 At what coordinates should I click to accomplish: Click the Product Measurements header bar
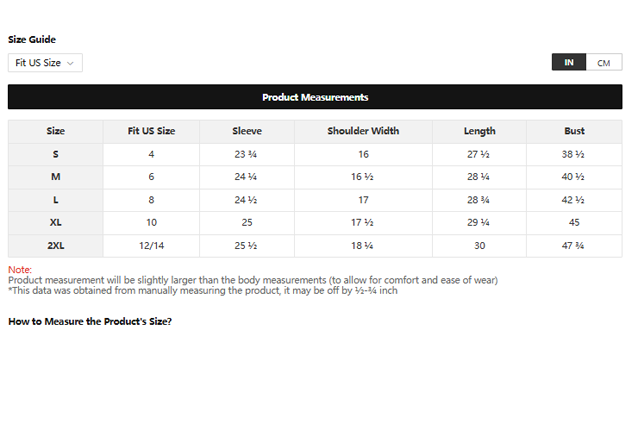(315, 97)
